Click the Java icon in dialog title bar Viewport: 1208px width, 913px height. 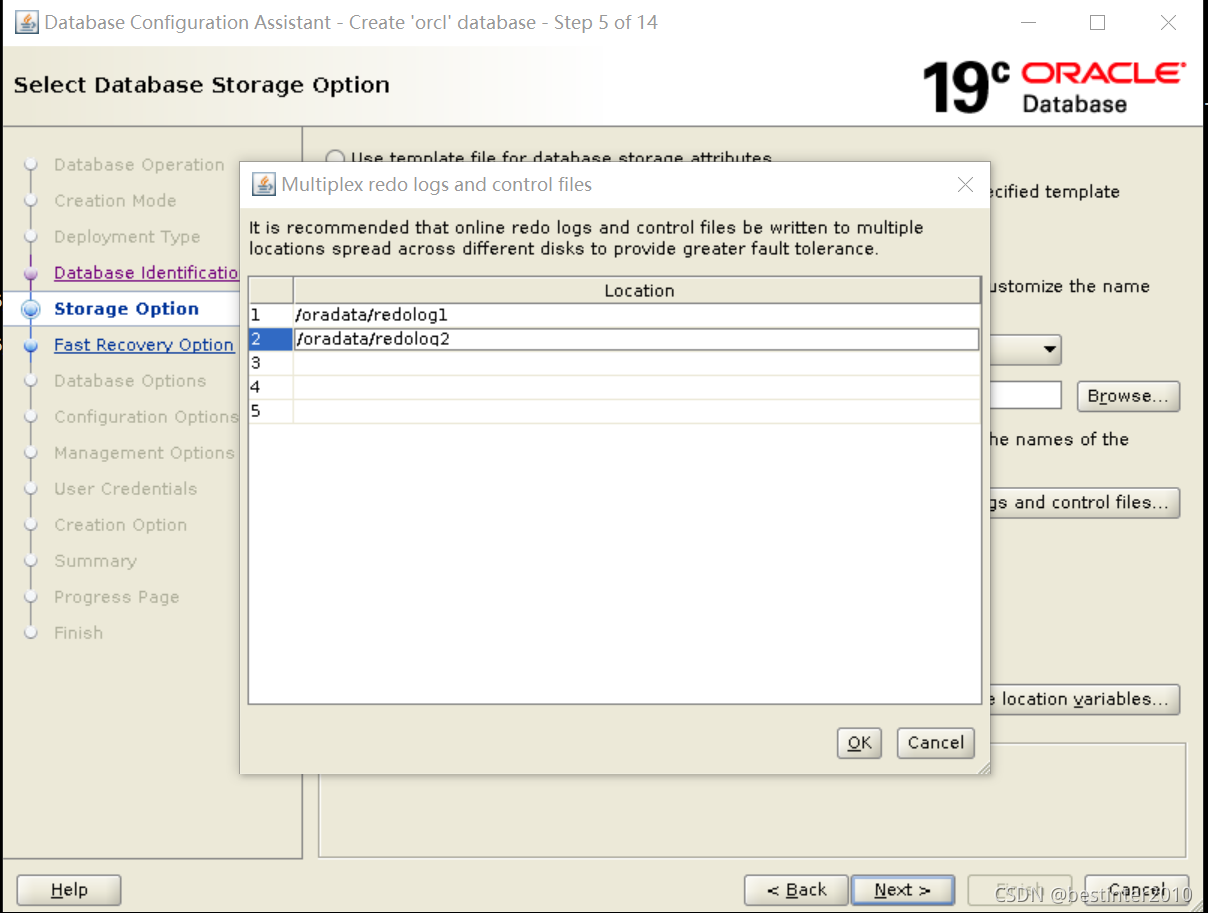(264, 184)
